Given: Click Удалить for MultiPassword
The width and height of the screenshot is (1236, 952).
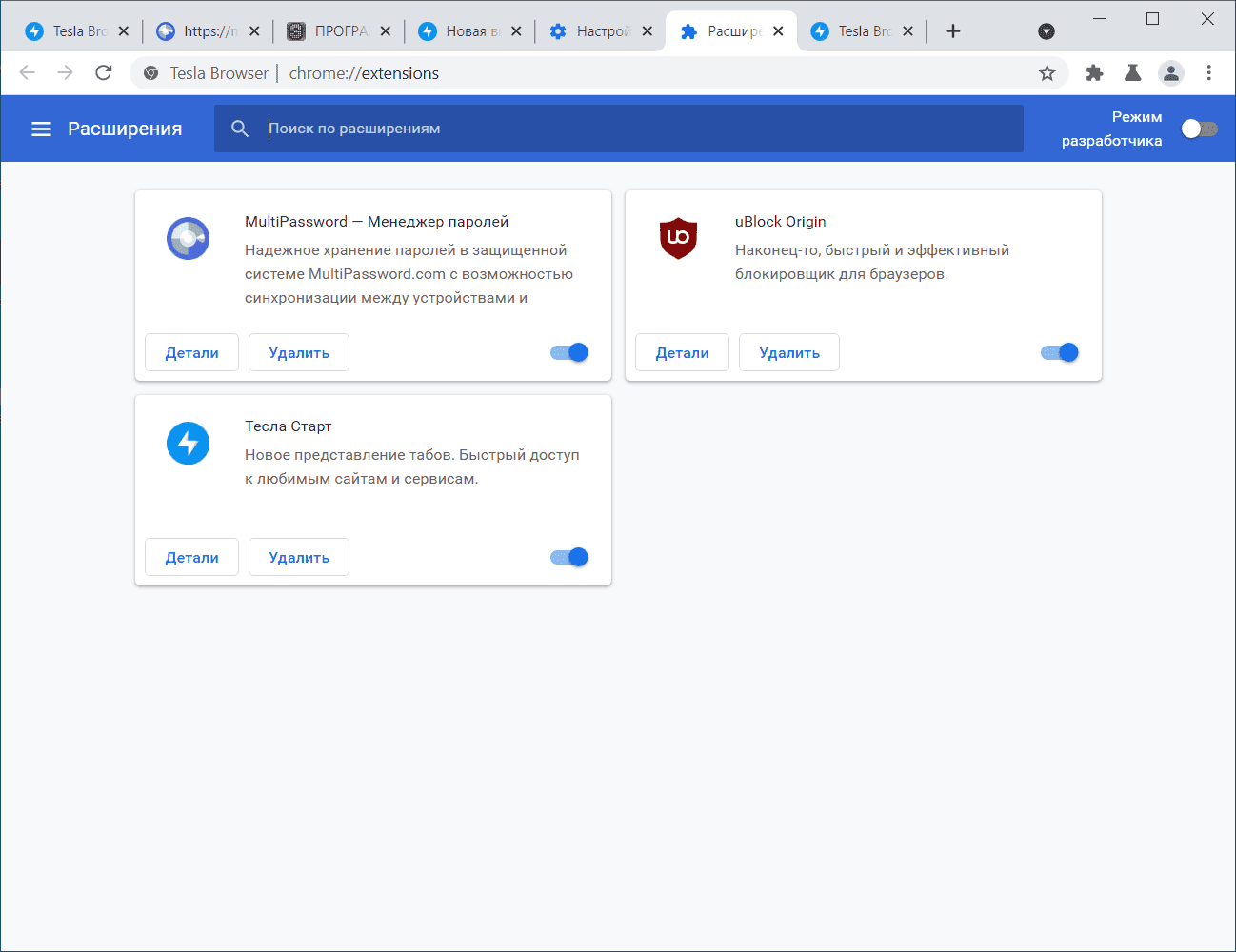Looking at the screenshot, I should click(299, 352).
